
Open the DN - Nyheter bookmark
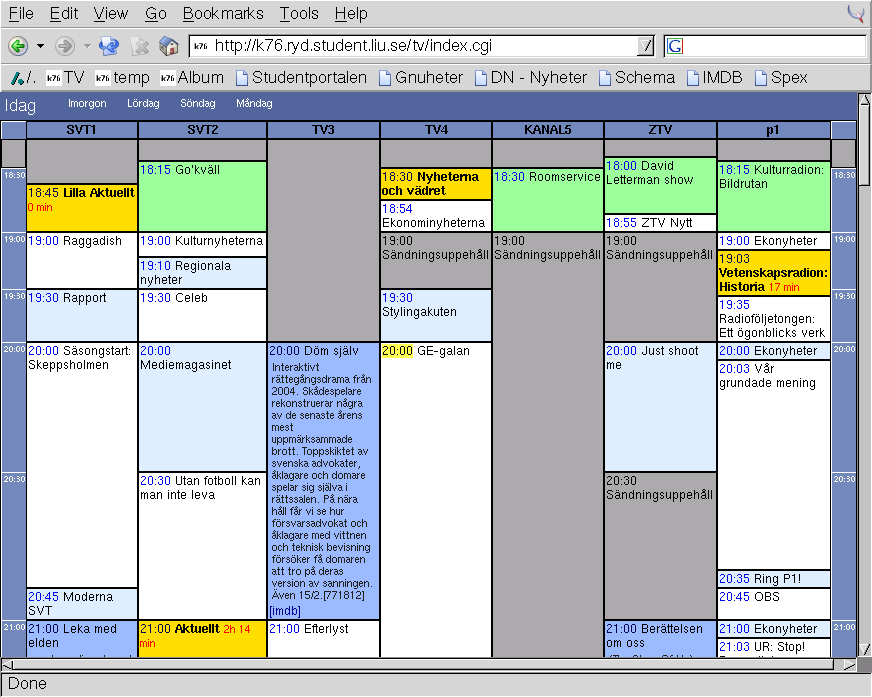tap(531, 78)
